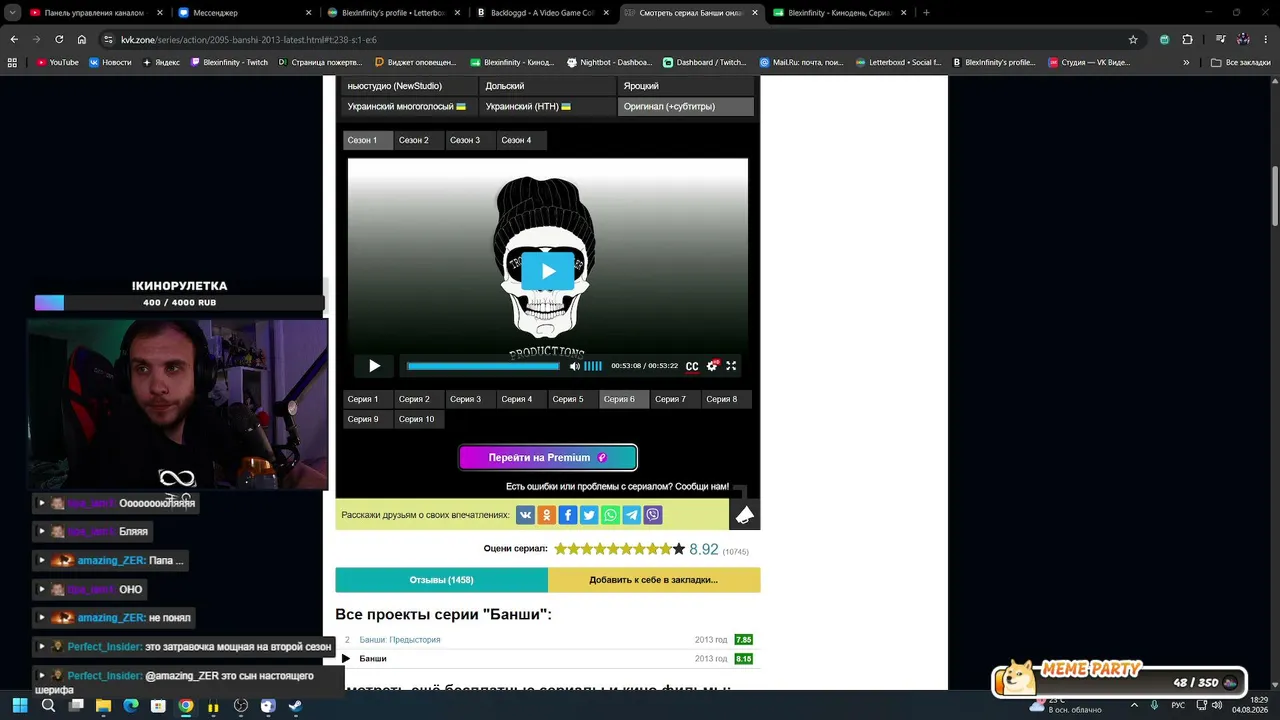The image size is (1280, 720).
Task: Select Дольский voiceover option
Action: [548, 86]
